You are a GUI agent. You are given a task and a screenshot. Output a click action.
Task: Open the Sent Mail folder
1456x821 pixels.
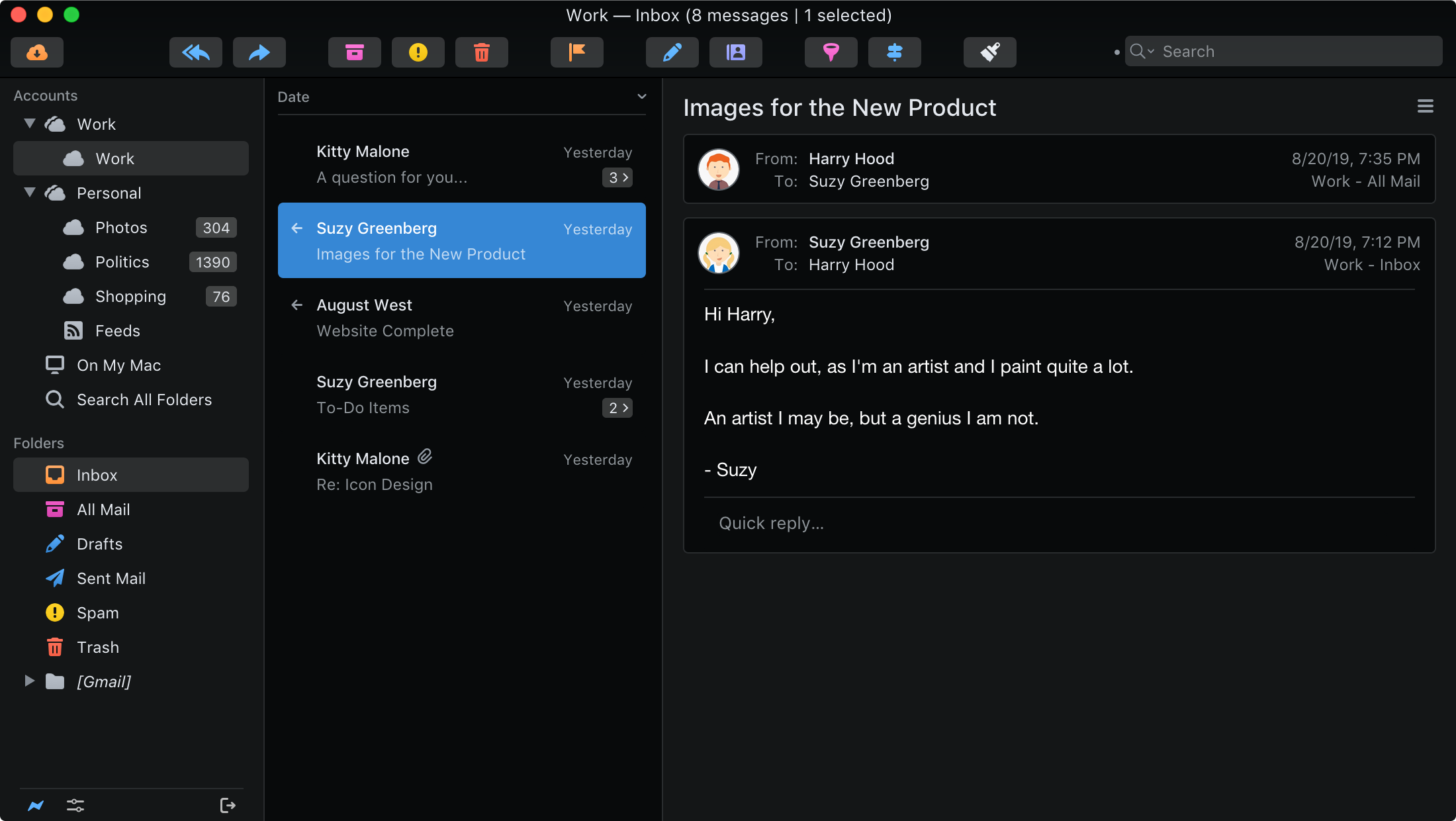pyautogui.click(x=111, y=578)
